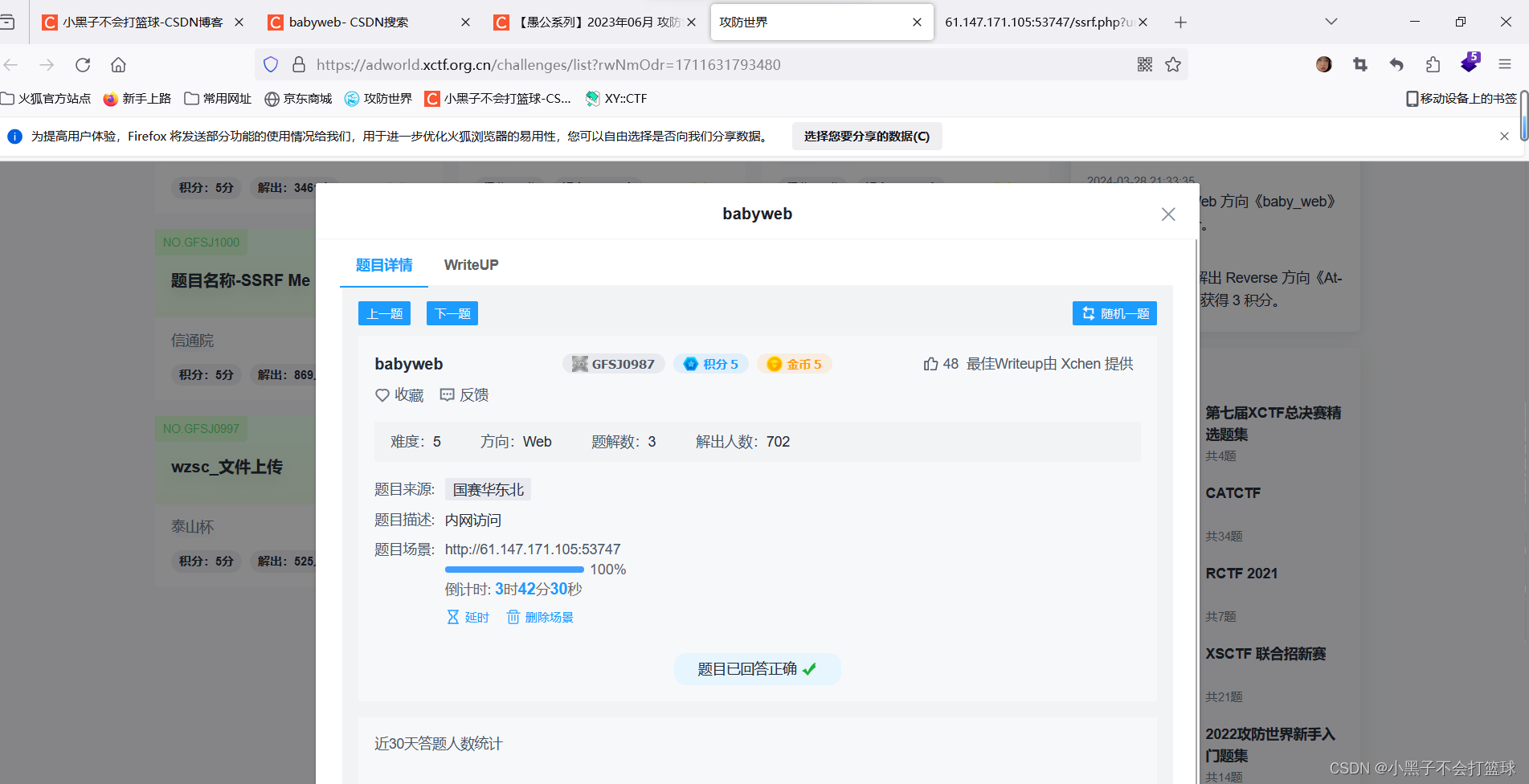Click the 延时 hourglass icon
1529x784 pixels.
[x=454, y=617]
